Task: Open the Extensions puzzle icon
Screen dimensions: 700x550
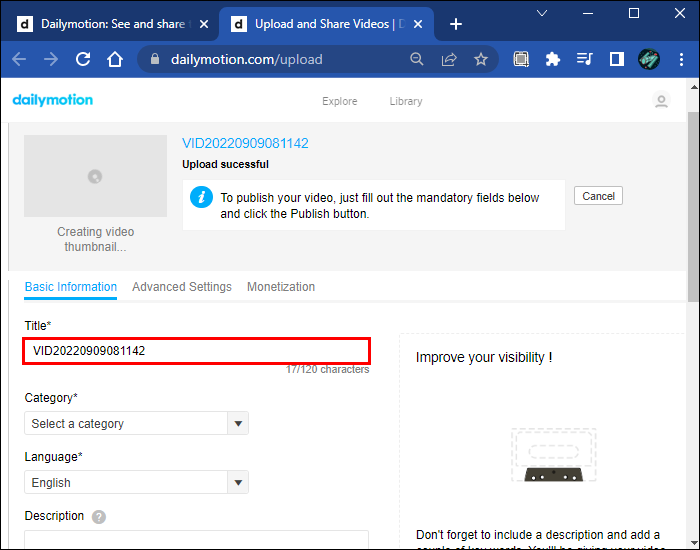Action: pos(553,59)
